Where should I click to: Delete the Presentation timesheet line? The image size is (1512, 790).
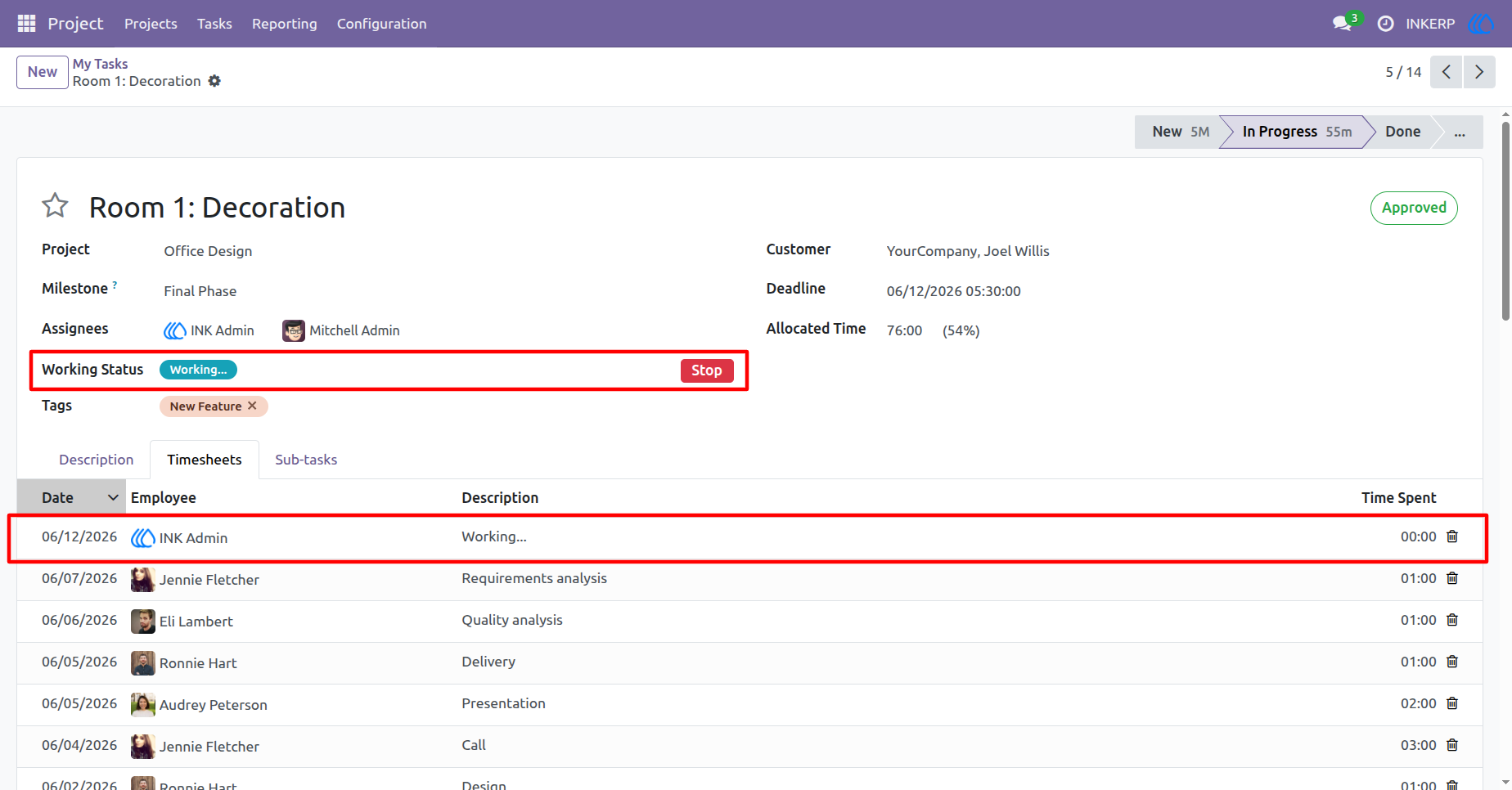(x=1452, y=703)
